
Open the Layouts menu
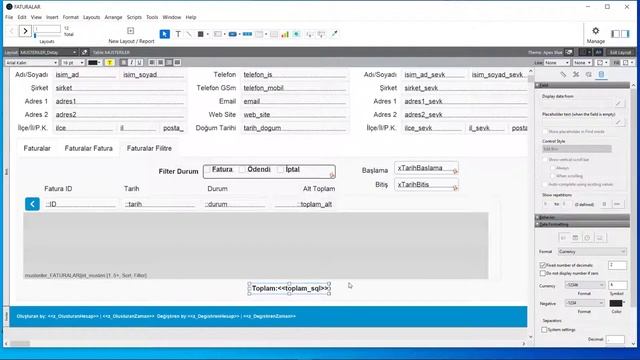(x=91, y=17)
